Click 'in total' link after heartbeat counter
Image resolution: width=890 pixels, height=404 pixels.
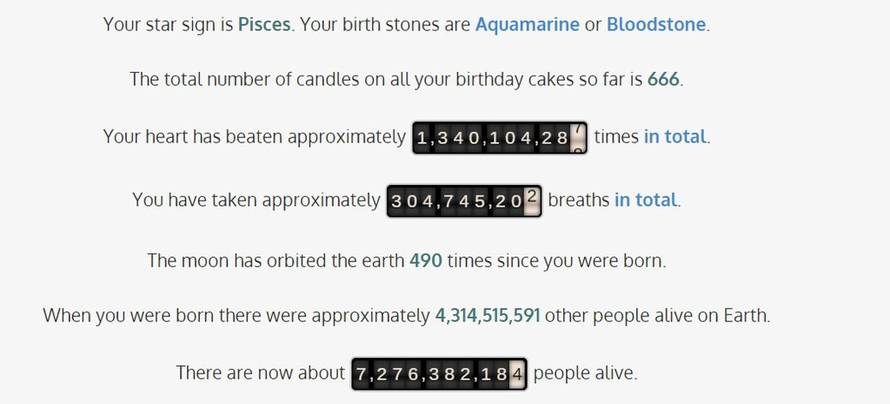675,137
